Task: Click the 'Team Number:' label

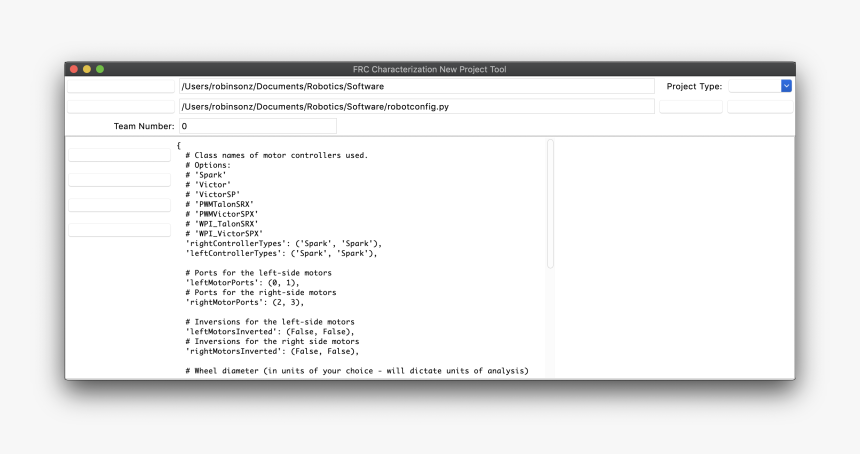Action: coord(144,126)
